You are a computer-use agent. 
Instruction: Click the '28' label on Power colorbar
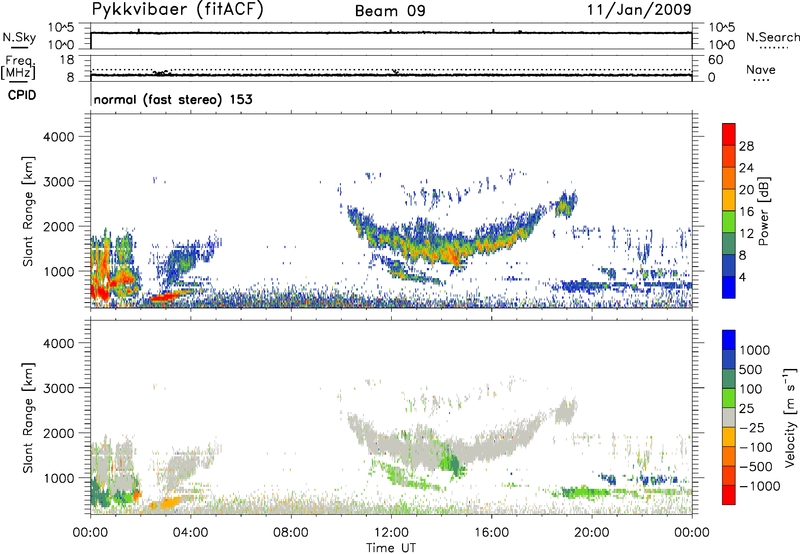pyautogui.click(x=746, y=146)
